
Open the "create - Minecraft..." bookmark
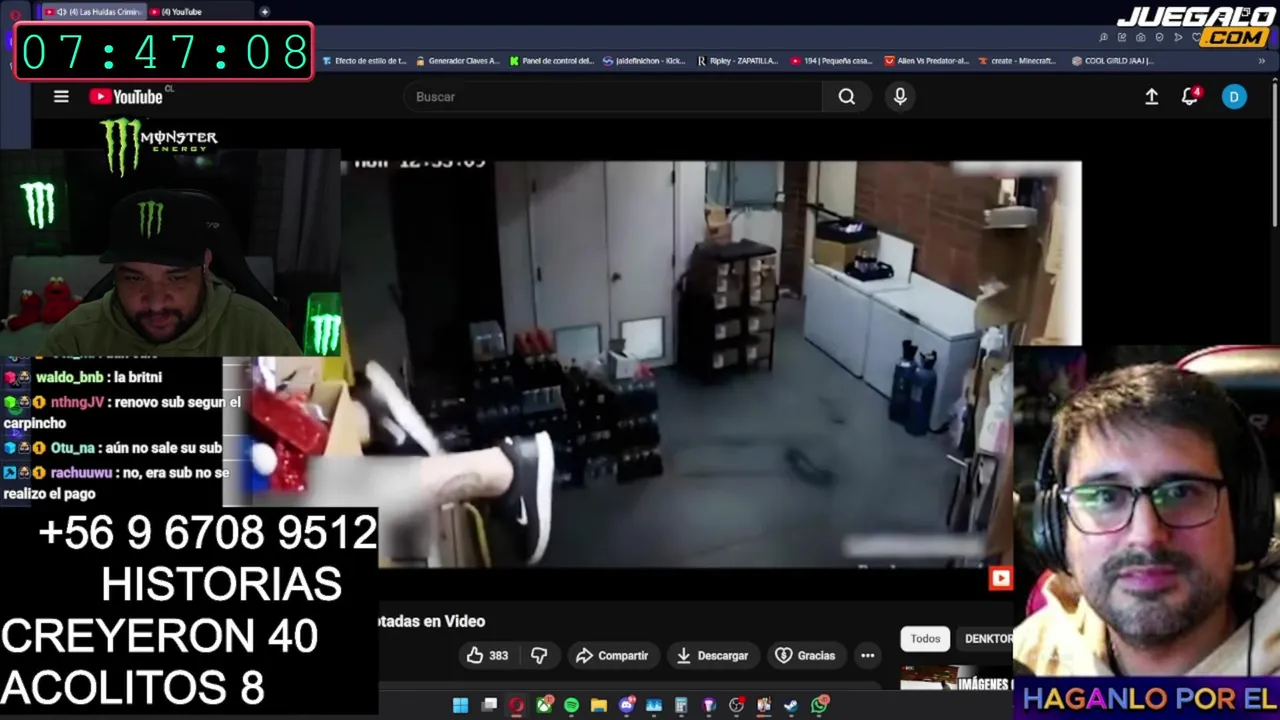1018,61
